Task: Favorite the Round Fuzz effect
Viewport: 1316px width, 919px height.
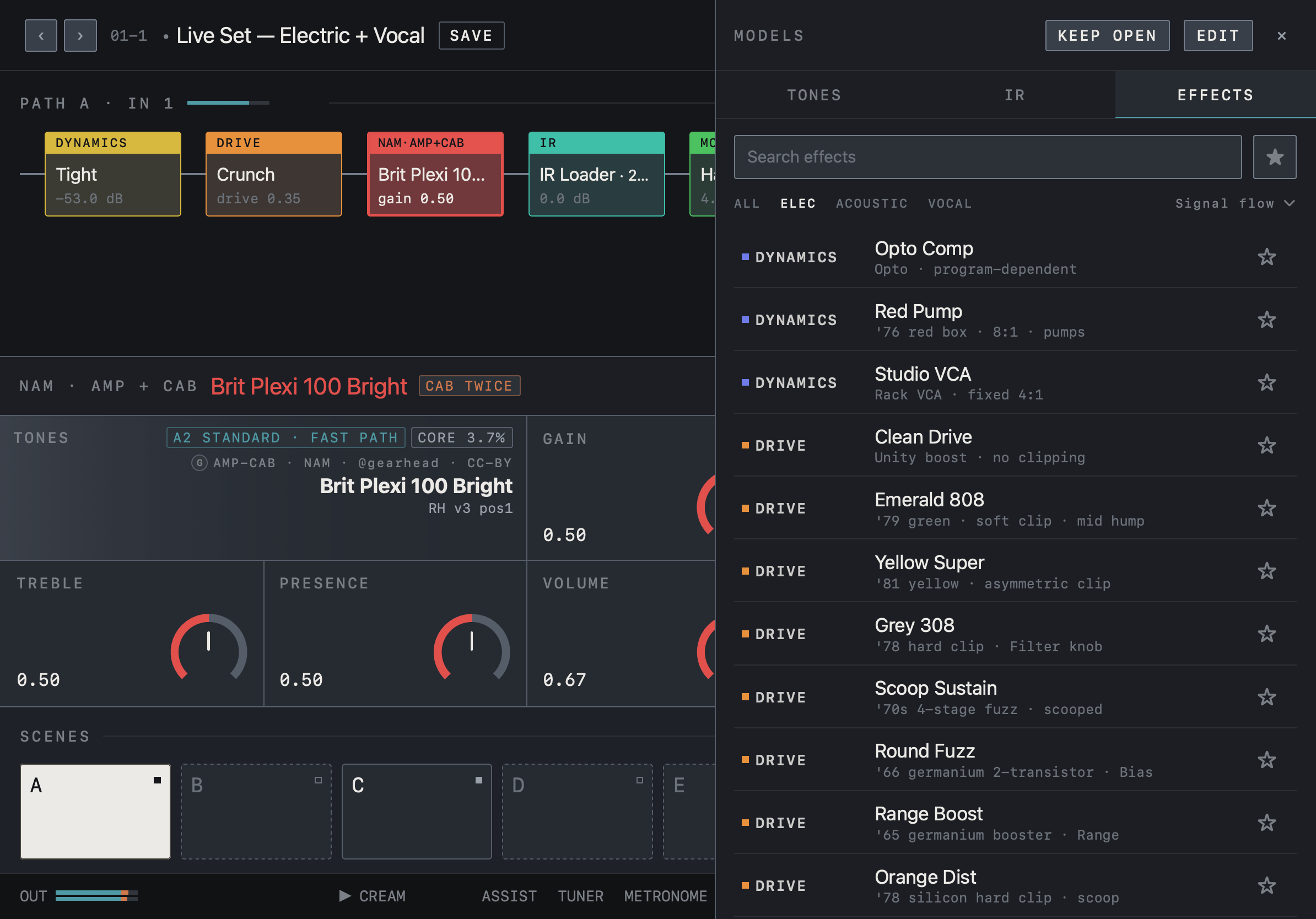Action: pyautogui.click(x=1267, y=760)
